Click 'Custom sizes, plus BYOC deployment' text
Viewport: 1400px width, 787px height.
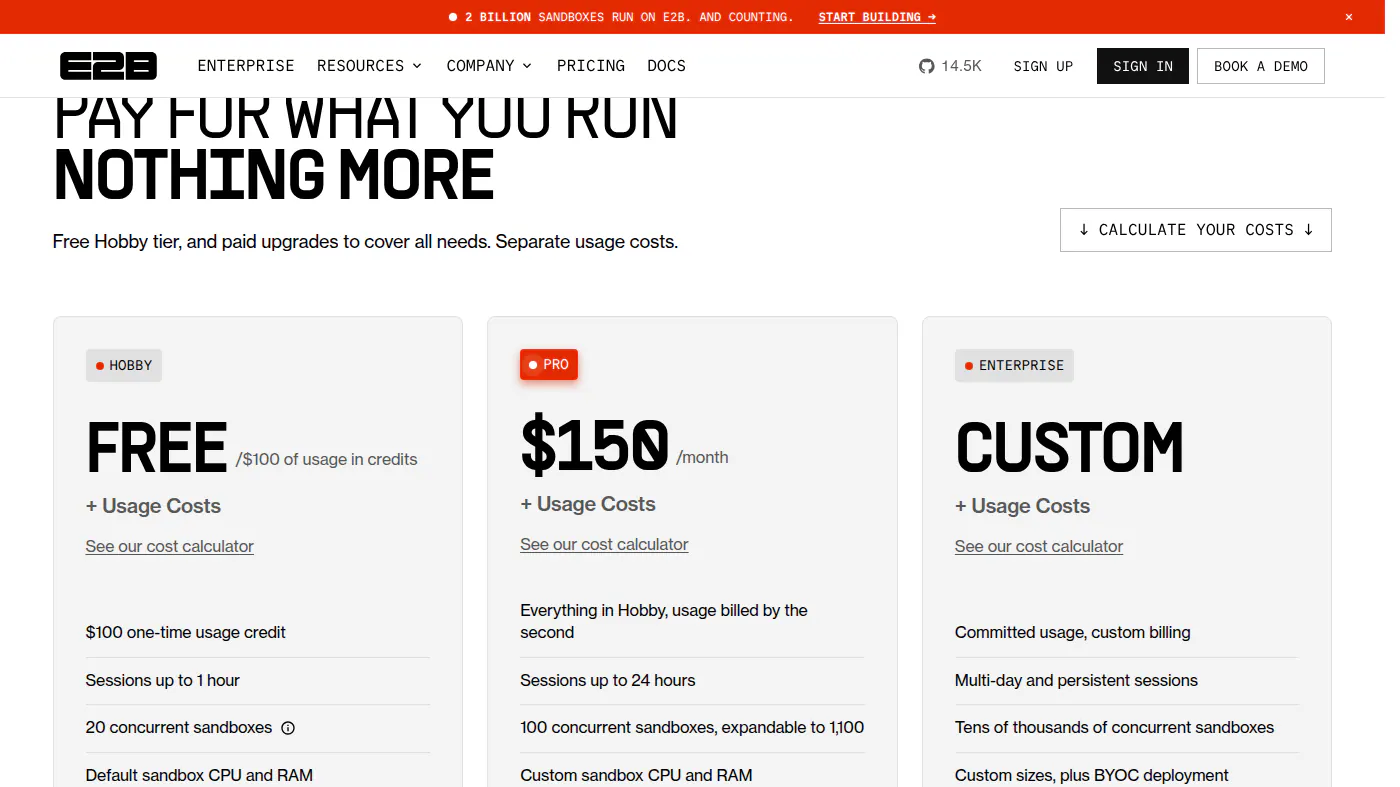(1092, 775)
